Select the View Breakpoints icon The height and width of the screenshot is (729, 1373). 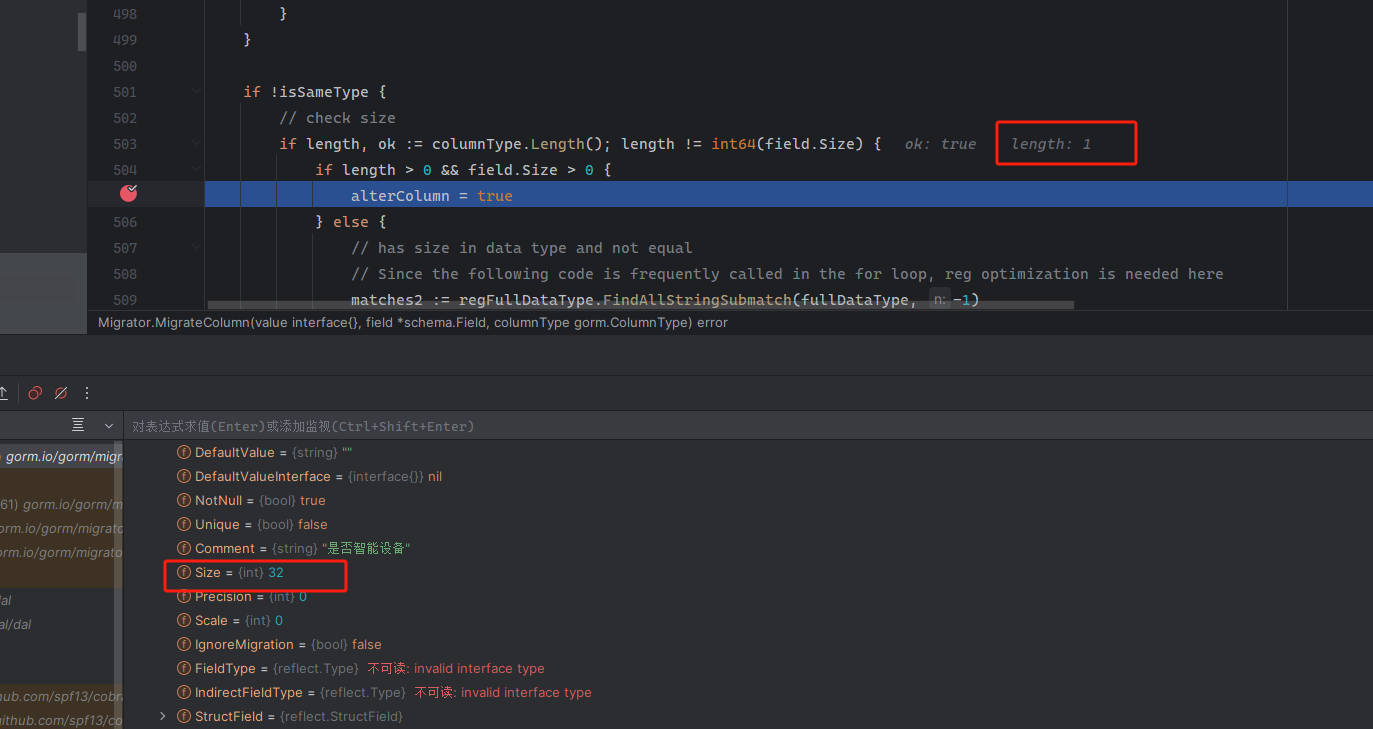(35, 393)
